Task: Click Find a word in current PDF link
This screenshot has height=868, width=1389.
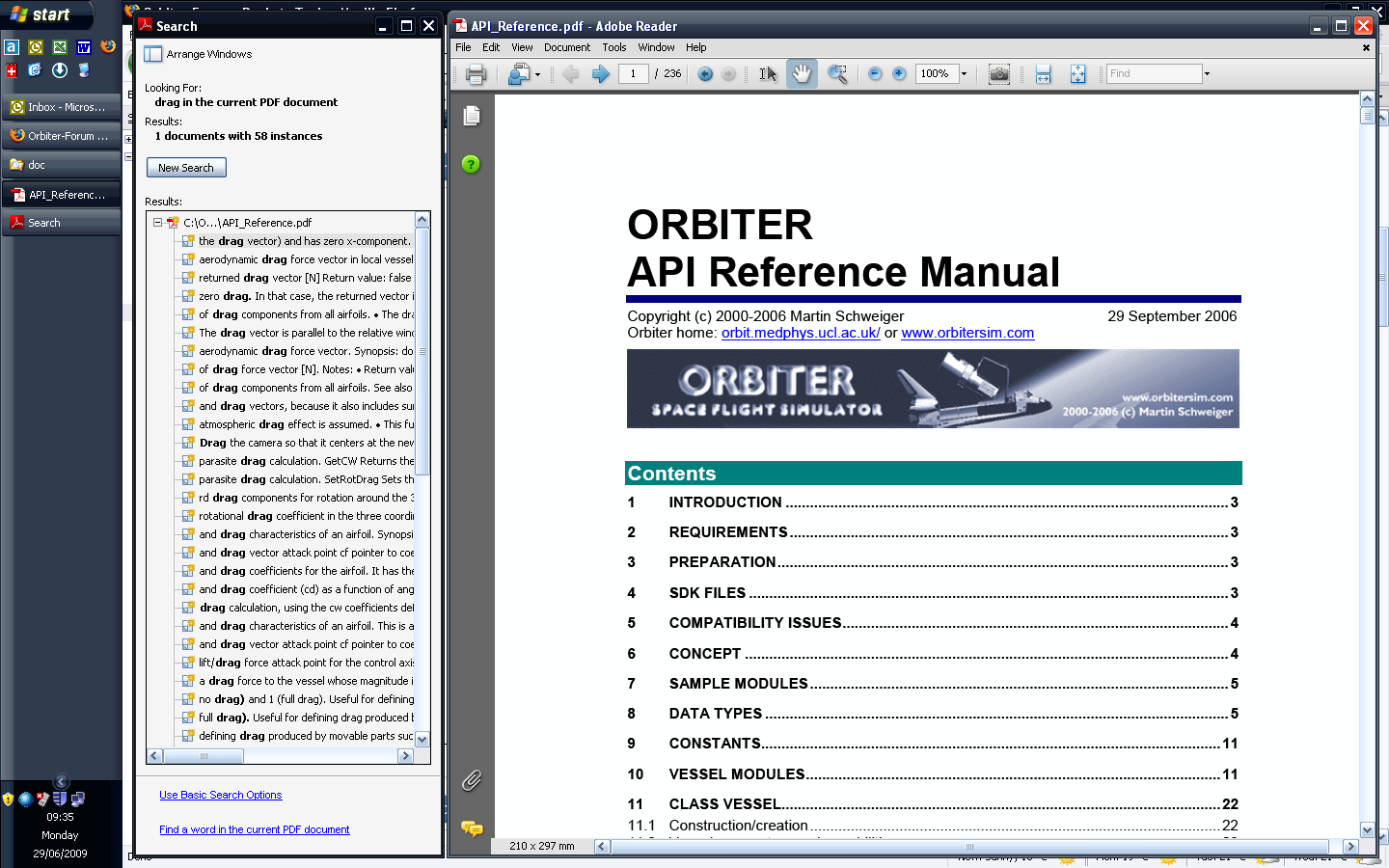Action: (x=255, y=829)
